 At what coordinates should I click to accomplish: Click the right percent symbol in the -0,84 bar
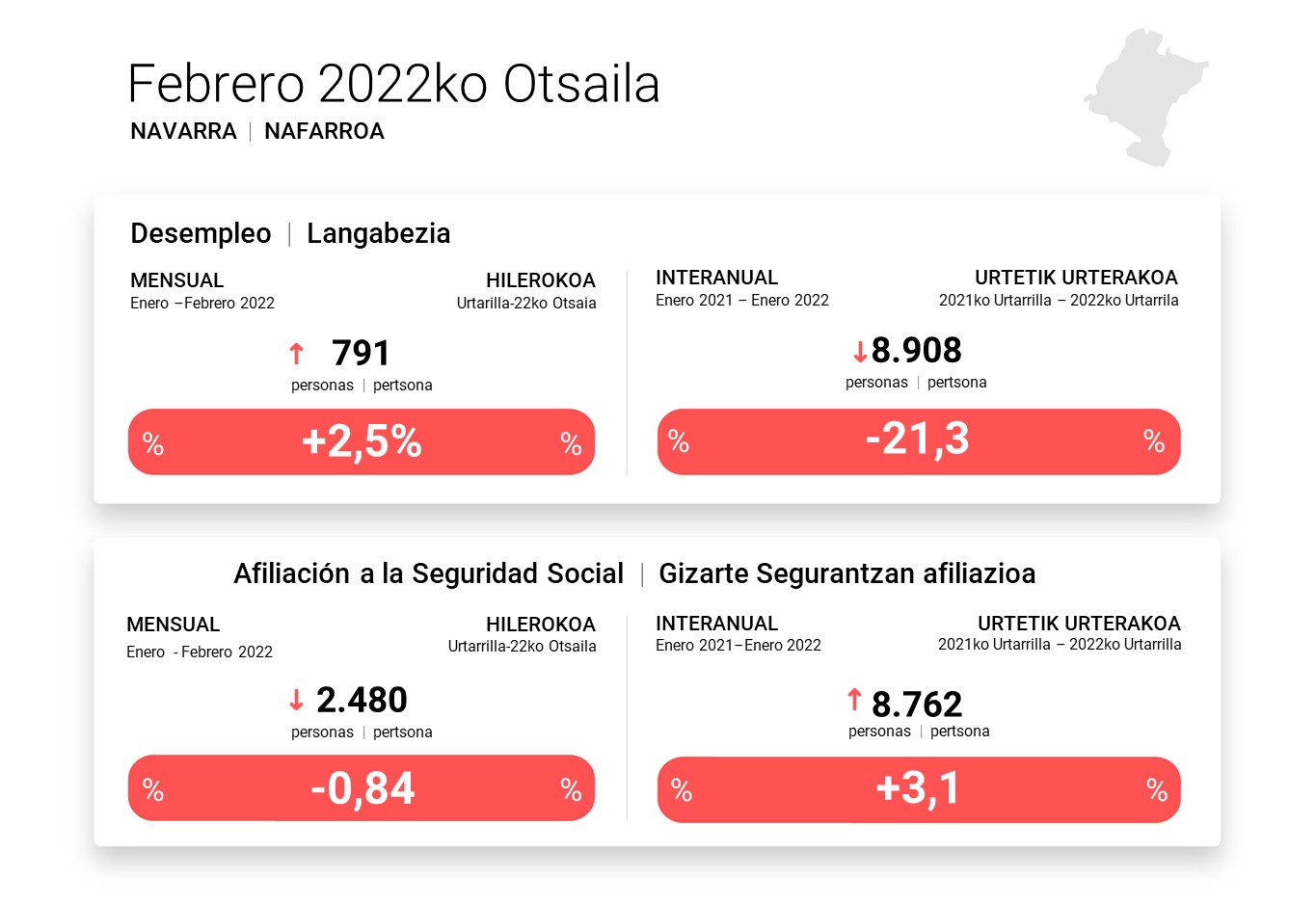pyautogui.click(x=571, y=790)
